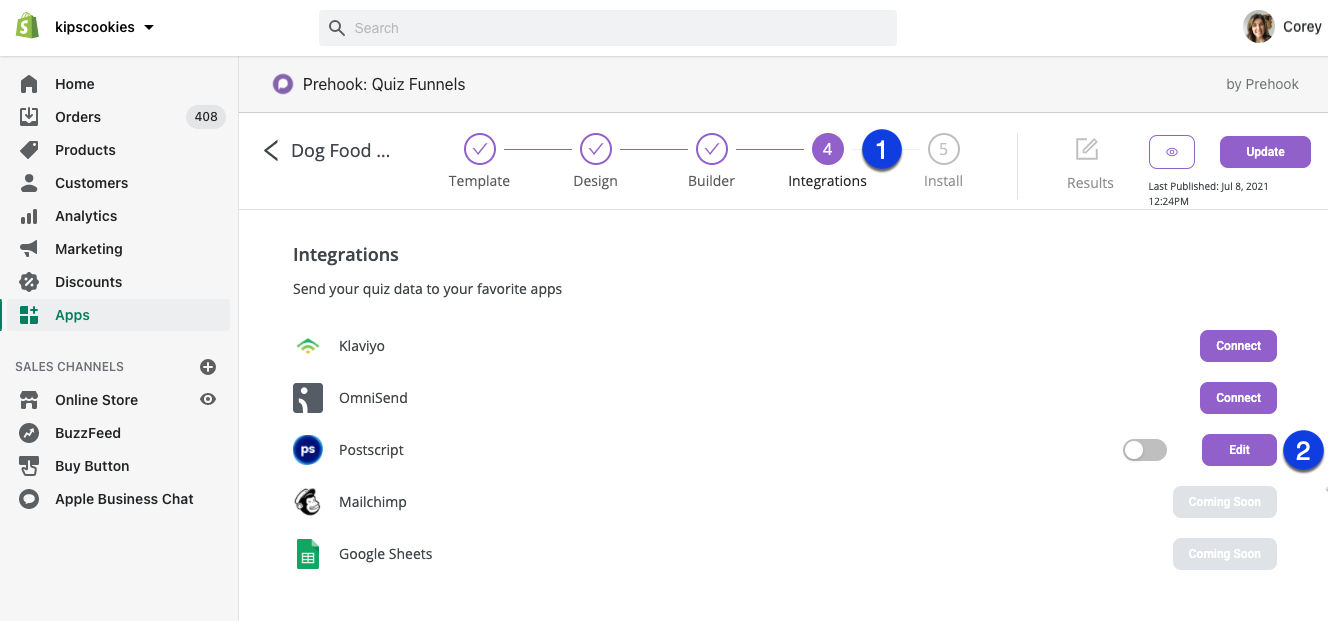Open Analytics in the sidebar
Viewport: 1328px width, 621px height.
pos(86,216)
